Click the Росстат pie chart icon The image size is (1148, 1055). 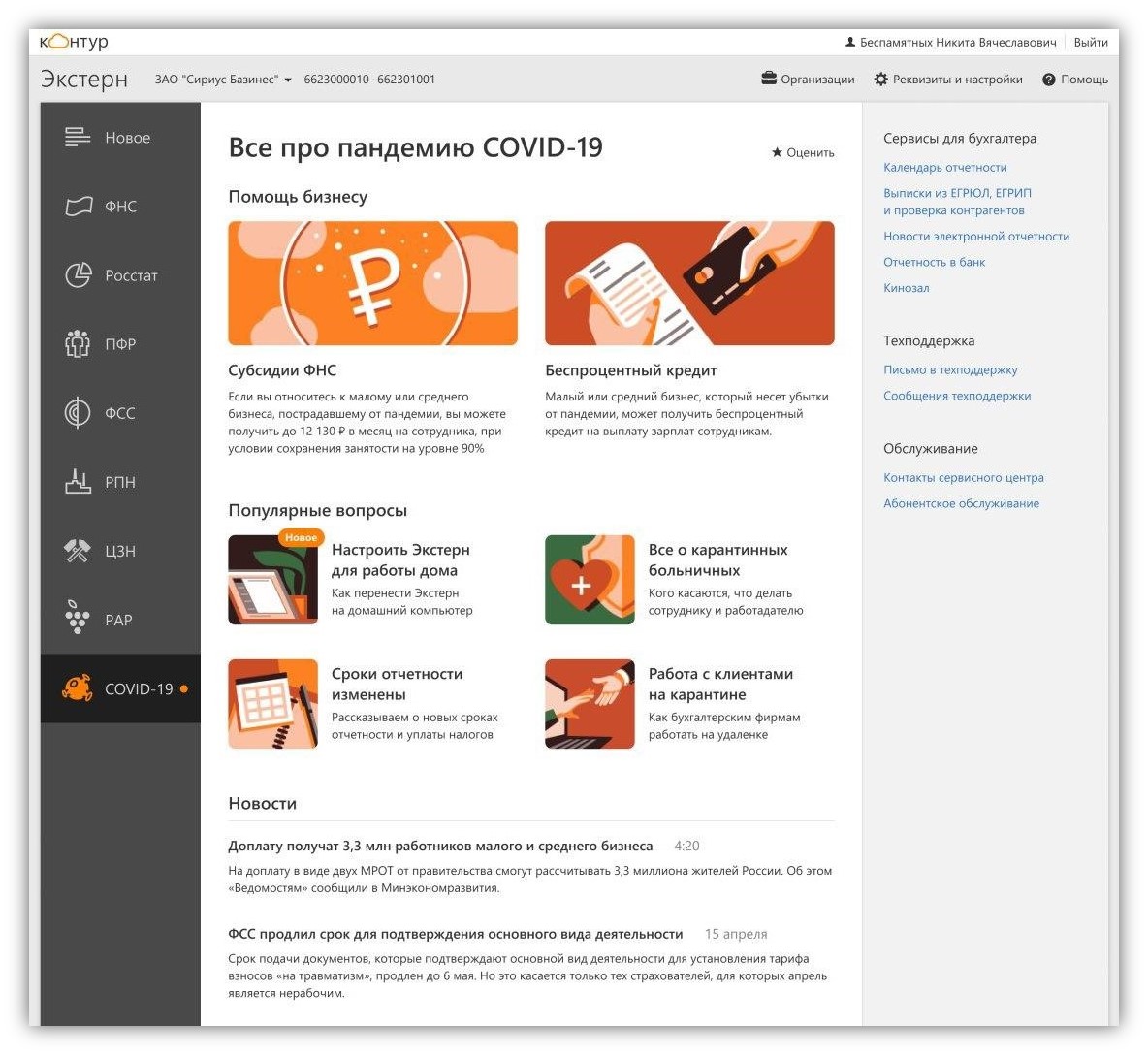pyautogui.click(x=79, y=274)
